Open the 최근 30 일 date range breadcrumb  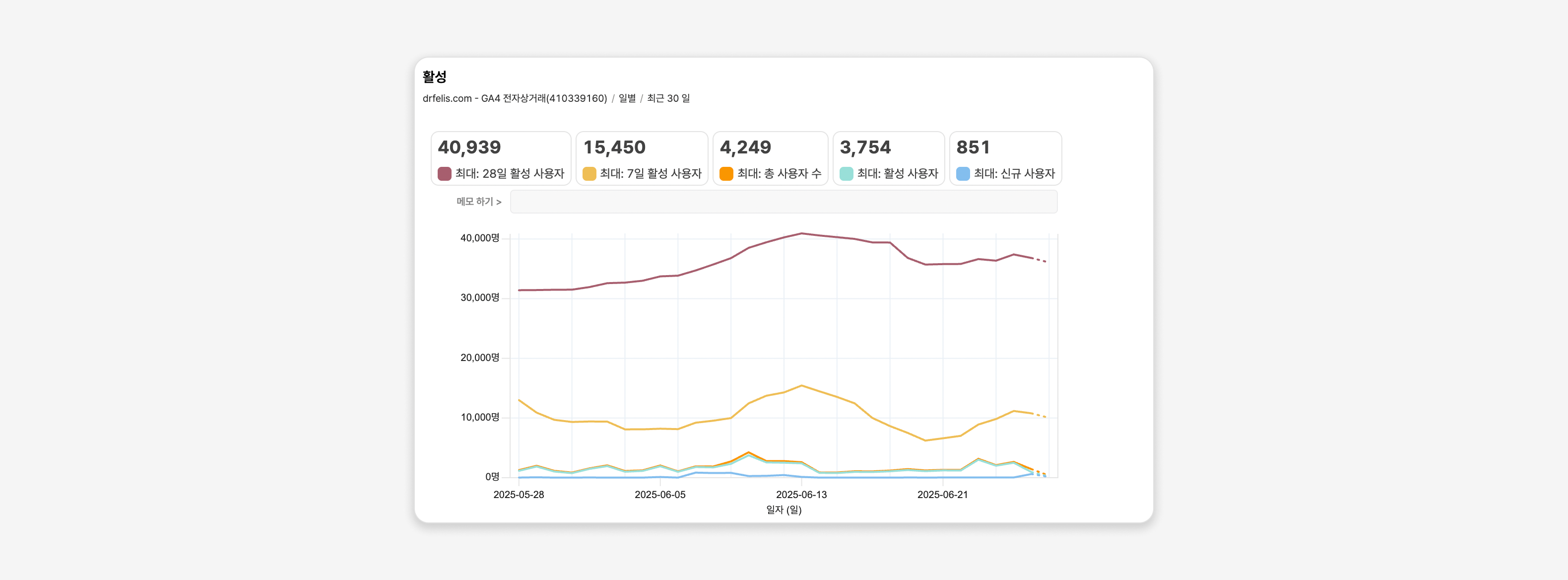(668, 98)
